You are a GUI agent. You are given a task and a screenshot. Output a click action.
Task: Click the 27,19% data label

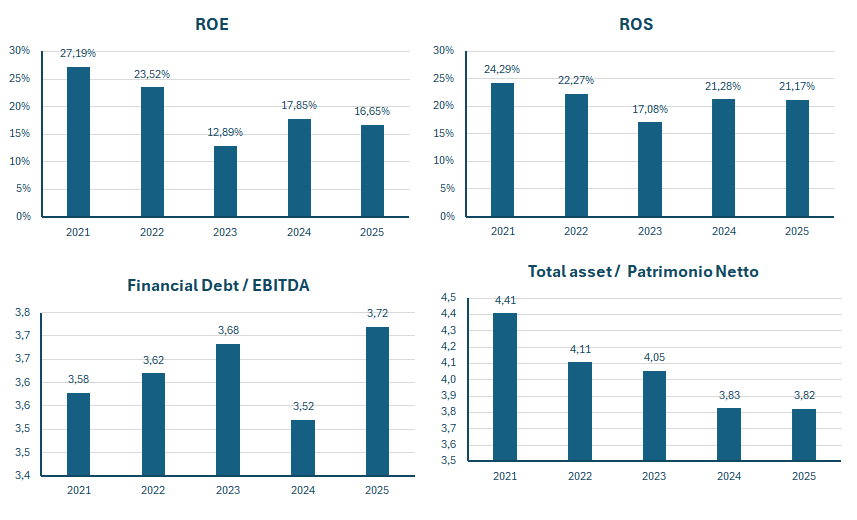tap(78, 53)
